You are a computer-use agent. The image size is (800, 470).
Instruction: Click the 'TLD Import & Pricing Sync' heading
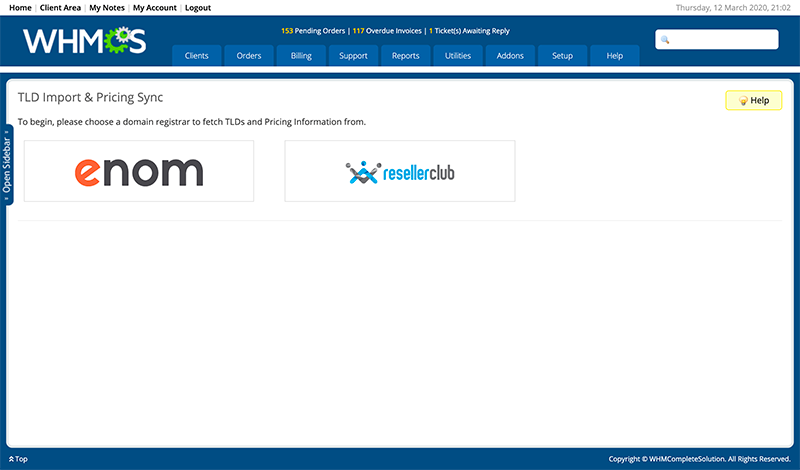(90, 97)
